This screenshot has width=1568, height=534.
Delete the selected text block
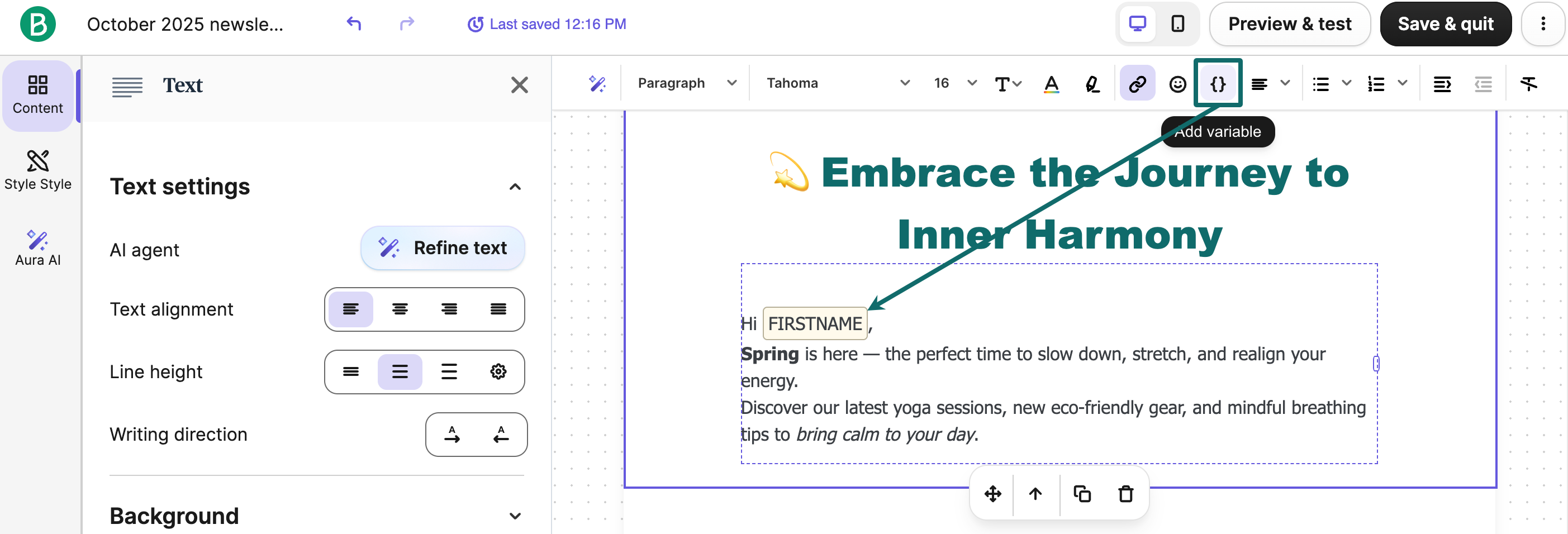pyautogui.click(x=1125, y=494)
